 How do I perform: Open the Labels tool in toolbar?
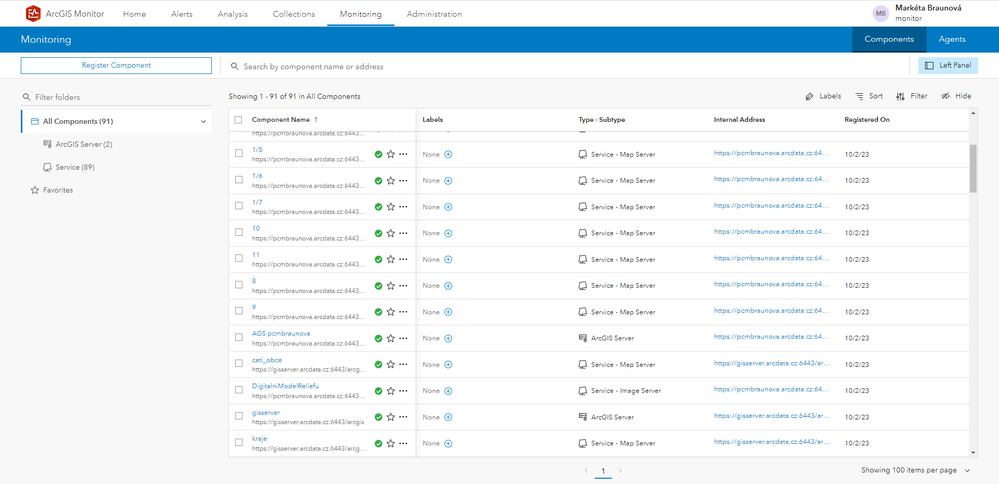tap(823, 96)
